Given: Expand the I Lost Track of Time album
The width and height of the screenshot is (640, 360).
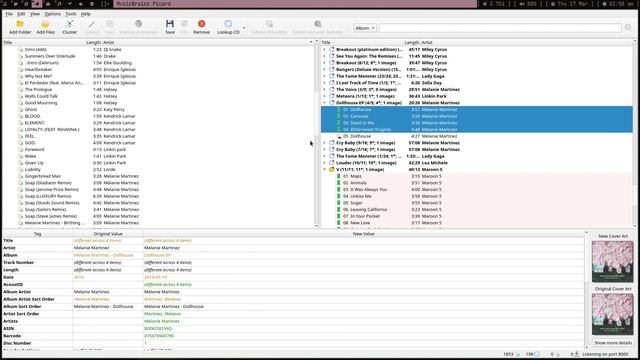Looking at the screenshot, I should click(324, 83).
